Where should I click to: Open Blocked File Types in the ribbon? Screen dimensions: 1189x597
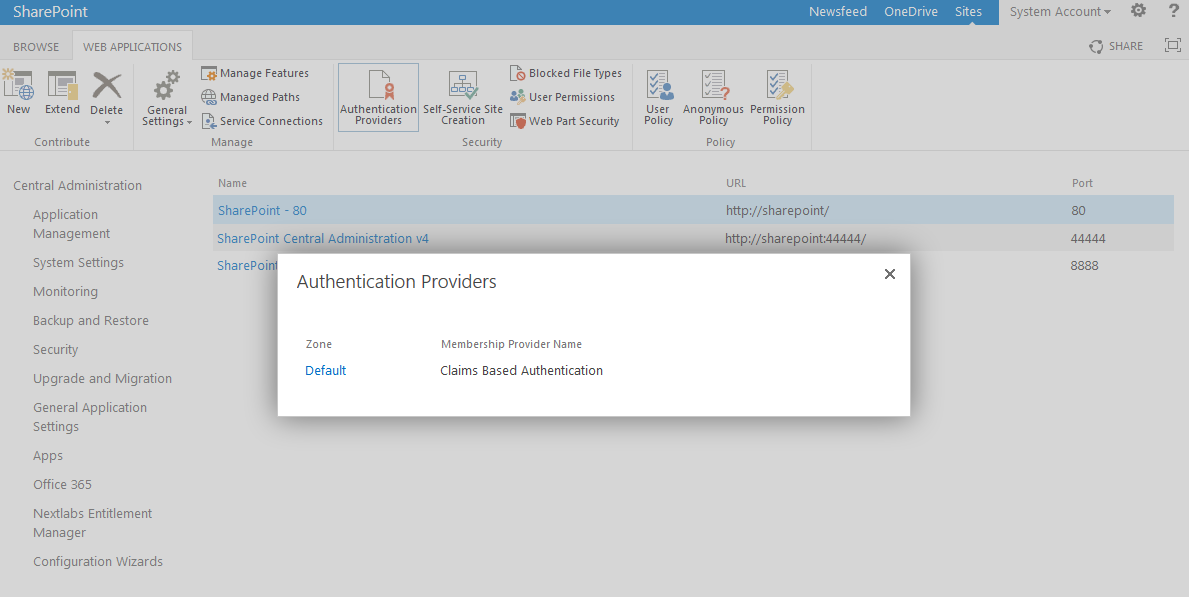click(566, 73)
